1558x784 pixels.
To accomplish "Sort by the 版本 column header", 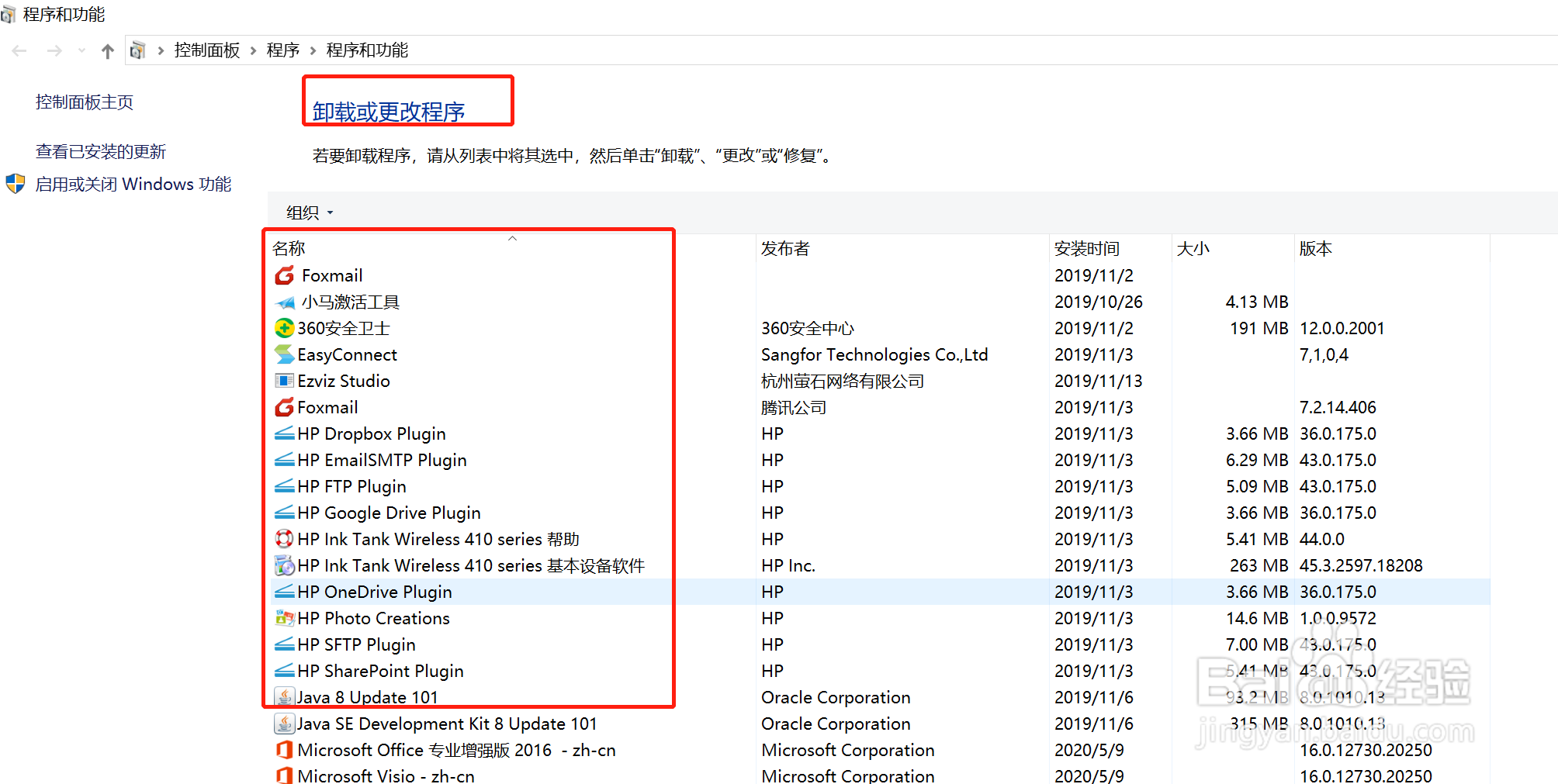I will (x=1392, y=248).
